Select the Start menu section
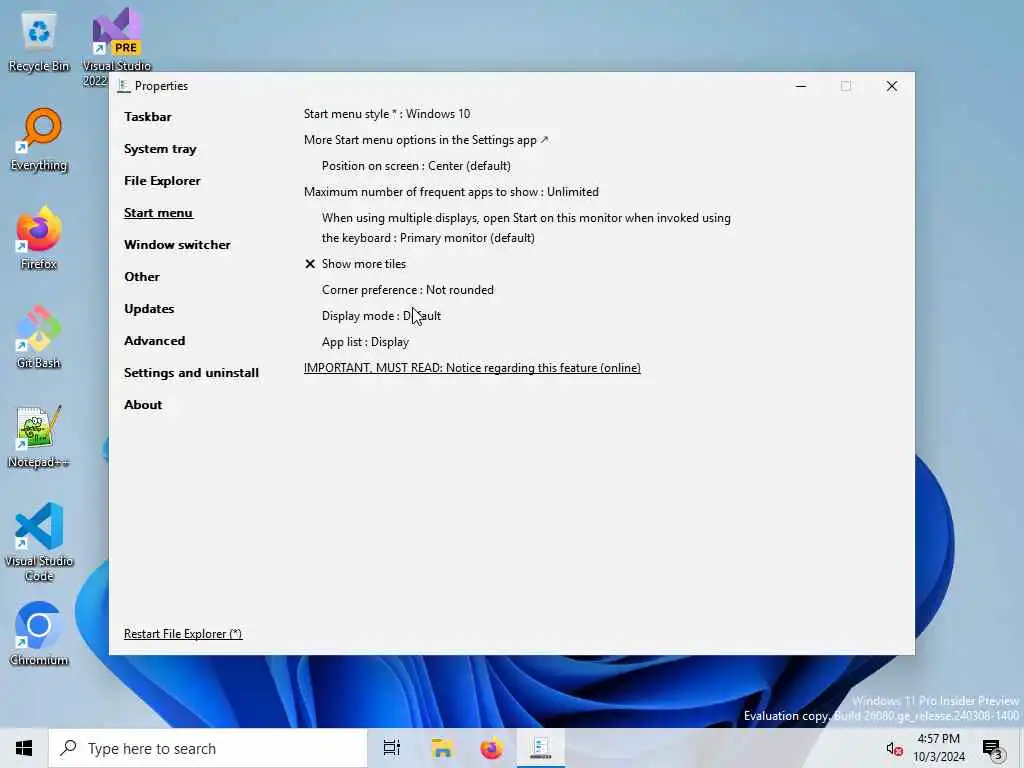The width and height of the screenshot is (1024, 768). pos(158,213)
